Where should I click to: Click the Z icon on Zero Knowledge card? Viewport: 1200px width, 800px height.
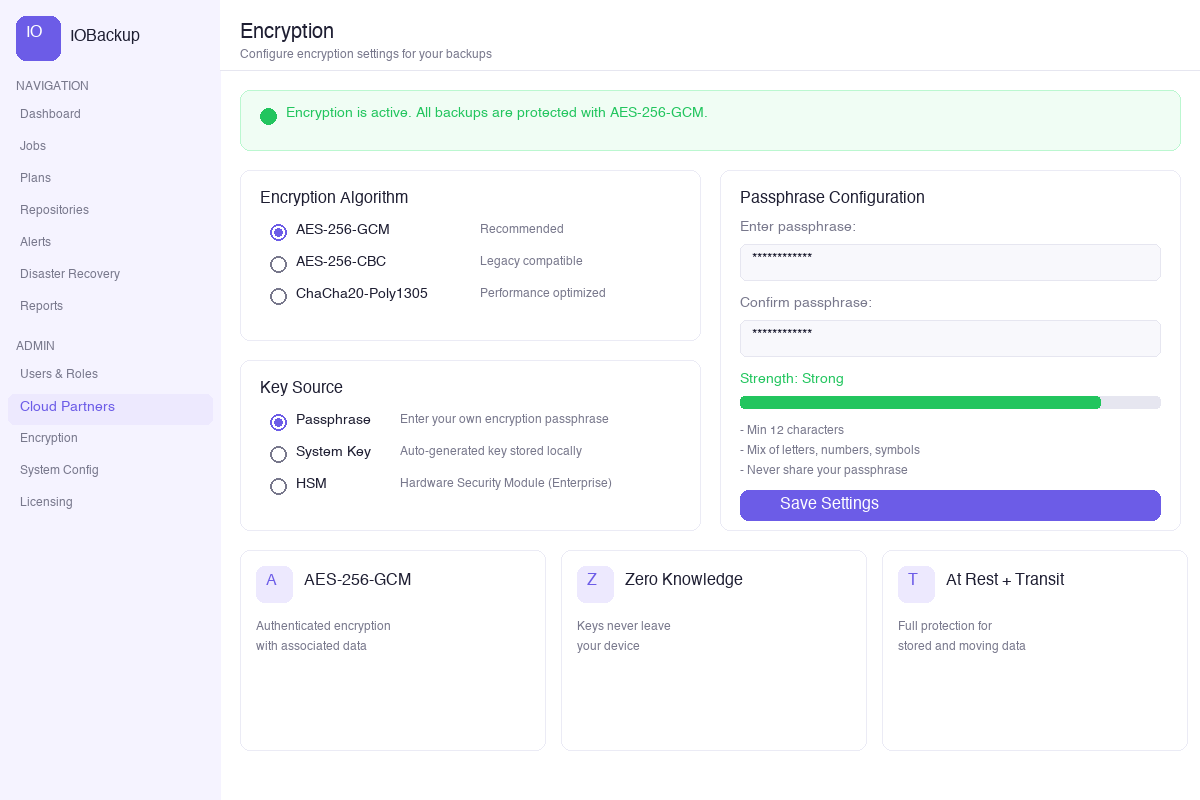(x=595, y=584)
